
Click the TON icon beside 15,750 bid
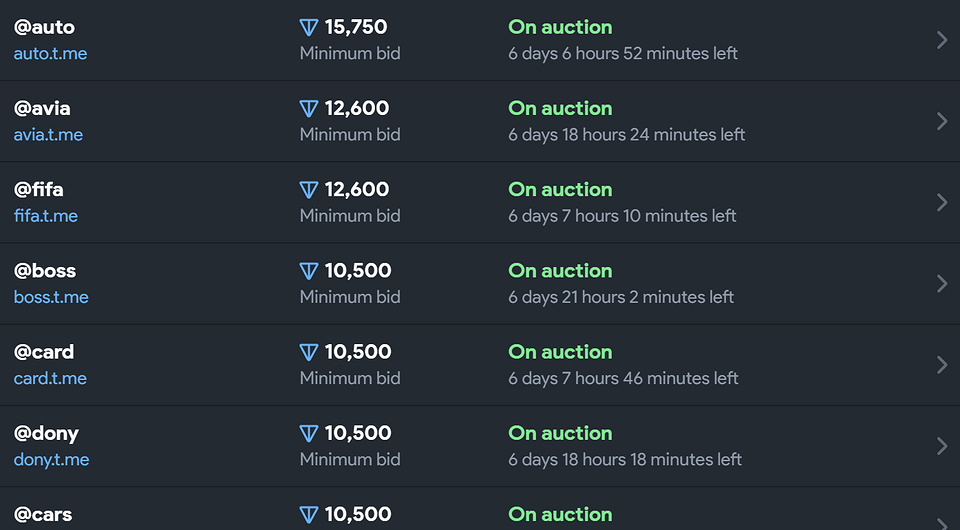(308, 28)
